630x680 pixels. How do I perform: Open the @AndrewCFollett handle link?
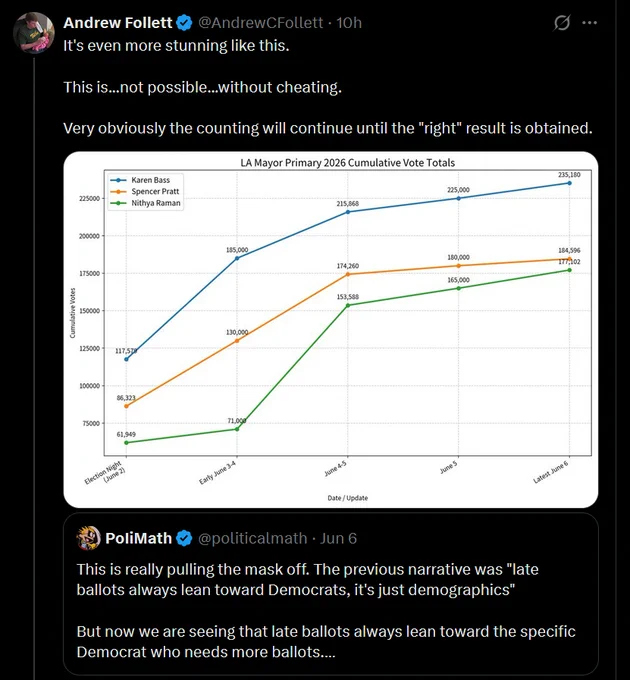click(261, 23)
